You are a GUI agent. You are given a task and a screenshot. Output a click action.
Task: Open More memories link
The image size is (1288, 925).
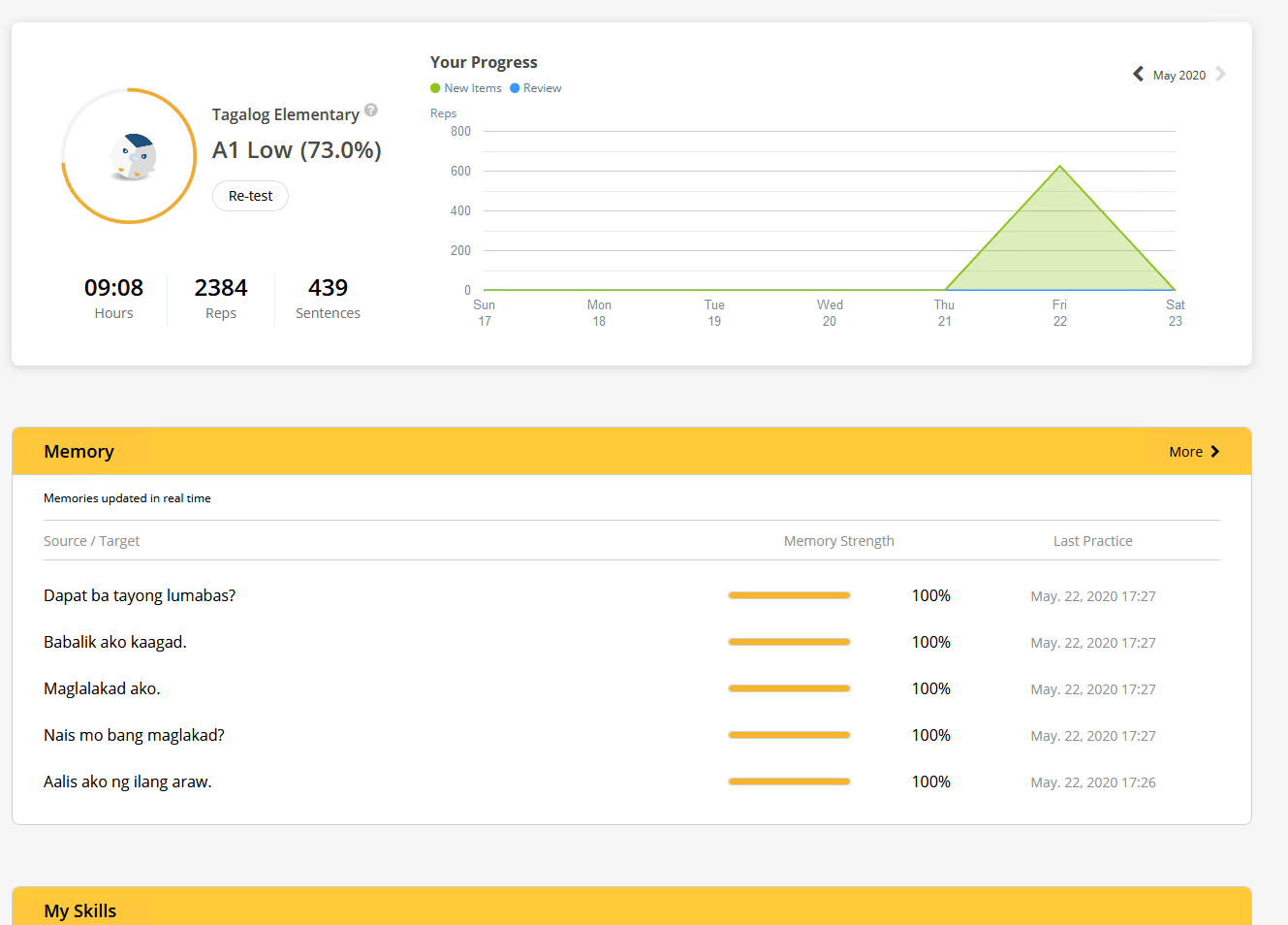point(1194,452)
